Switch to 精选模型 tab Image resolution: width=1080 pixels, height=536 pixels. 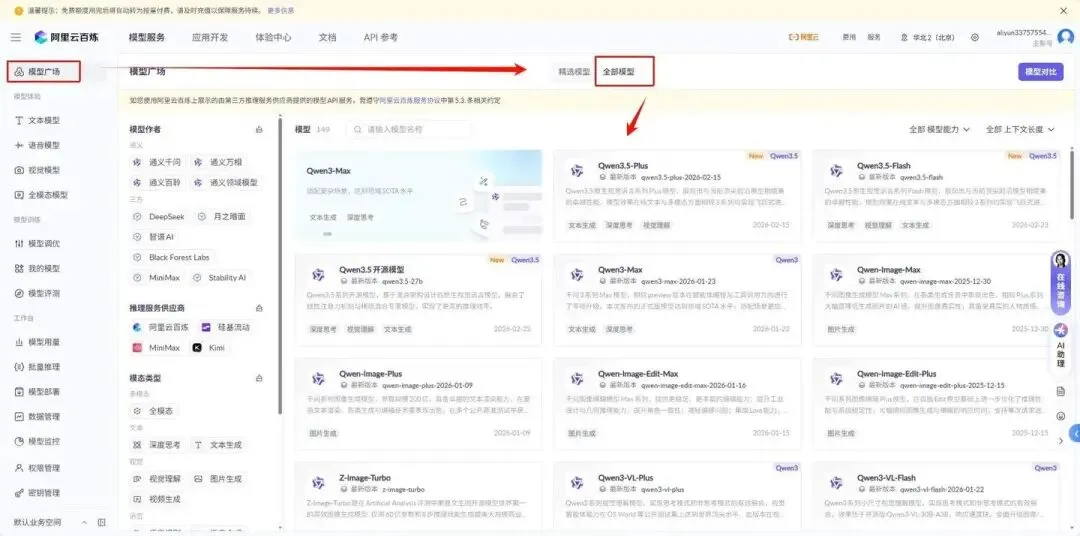(x=574, y=72)
